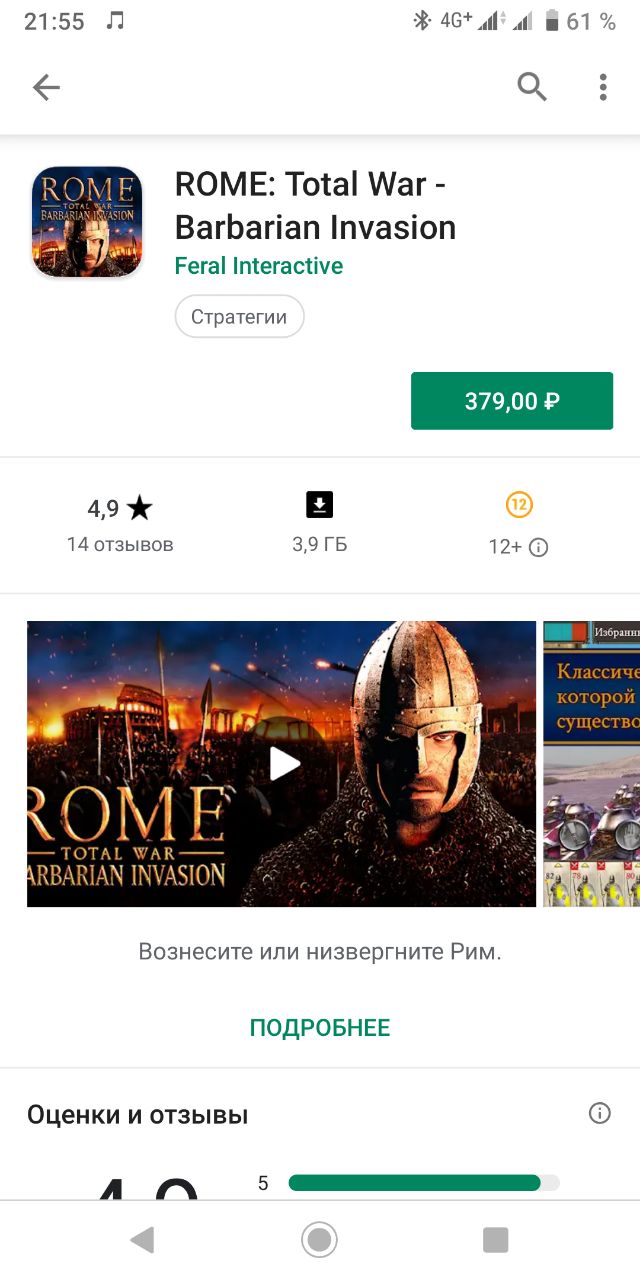Tap the 5-star rating bar
640x1280 pixels.
(x=424, y=1183)
